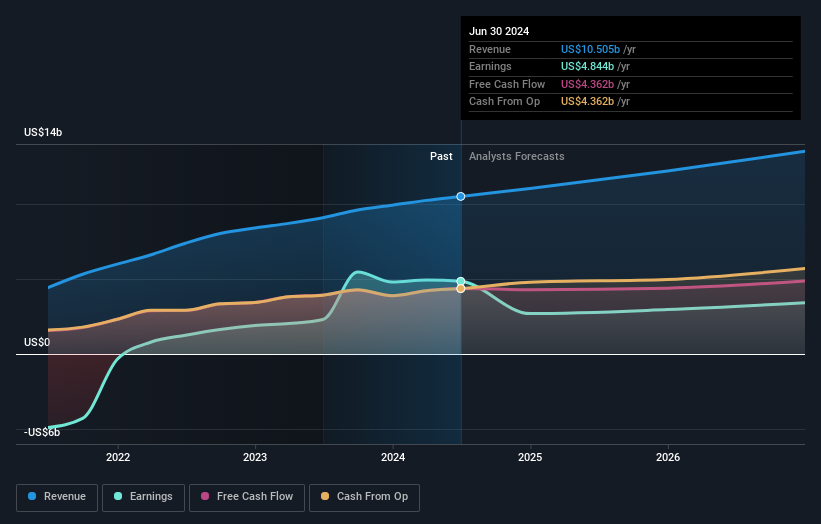
Task: Click the 'Revenue' row label in tooltip
Action: 490,49
